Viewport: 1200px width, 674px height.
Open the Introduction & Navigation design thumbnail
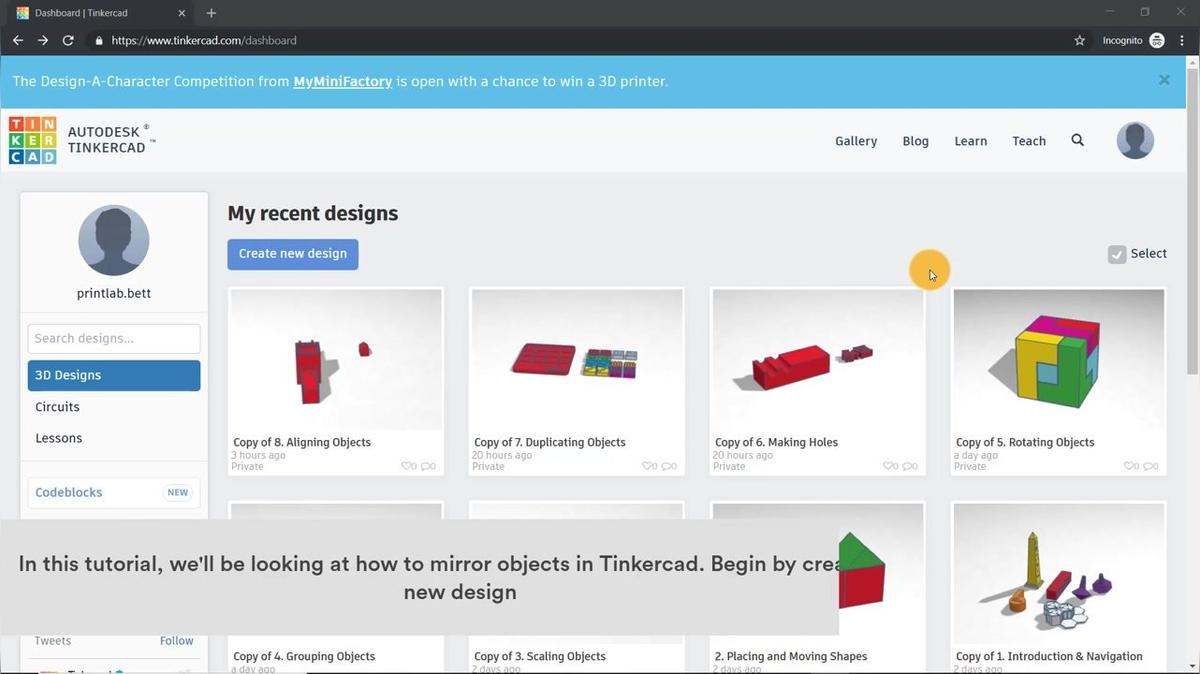(x=1059, y=574)
